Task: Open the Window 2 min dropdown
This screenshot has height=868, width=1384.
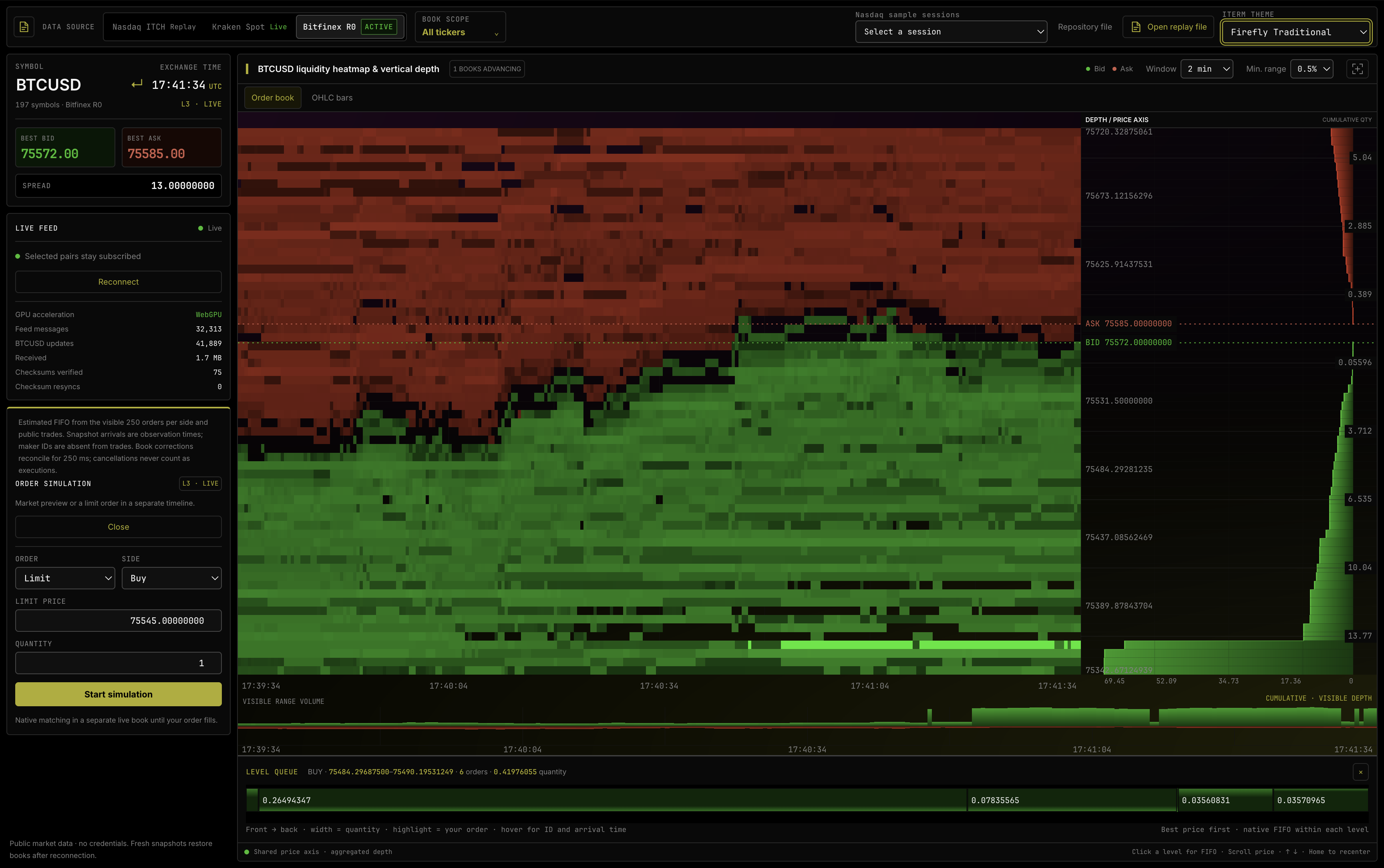Action: [x=1207, y=69]
